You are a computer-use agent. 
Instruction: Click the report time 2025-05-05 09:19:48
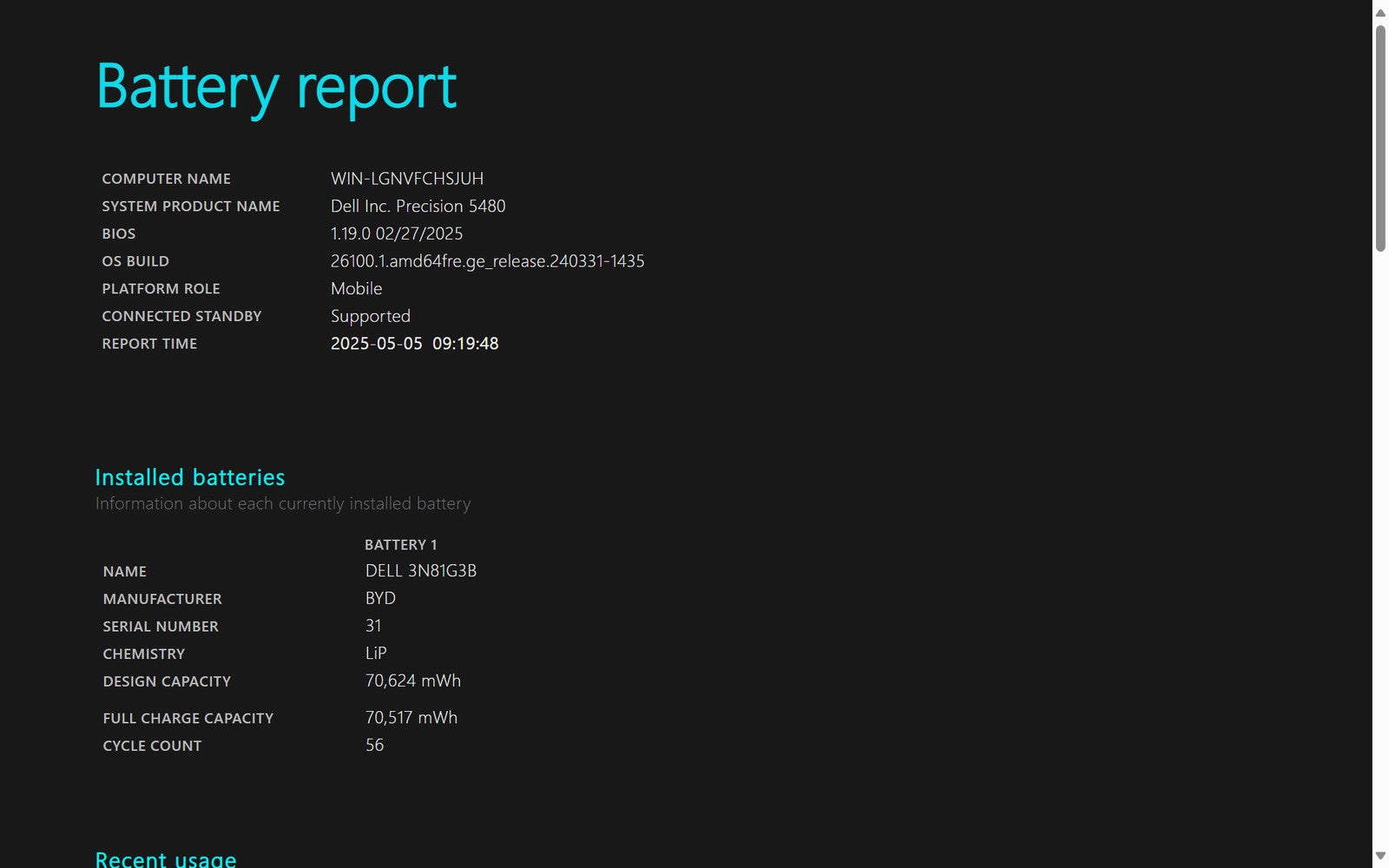[x=414, y=344]
